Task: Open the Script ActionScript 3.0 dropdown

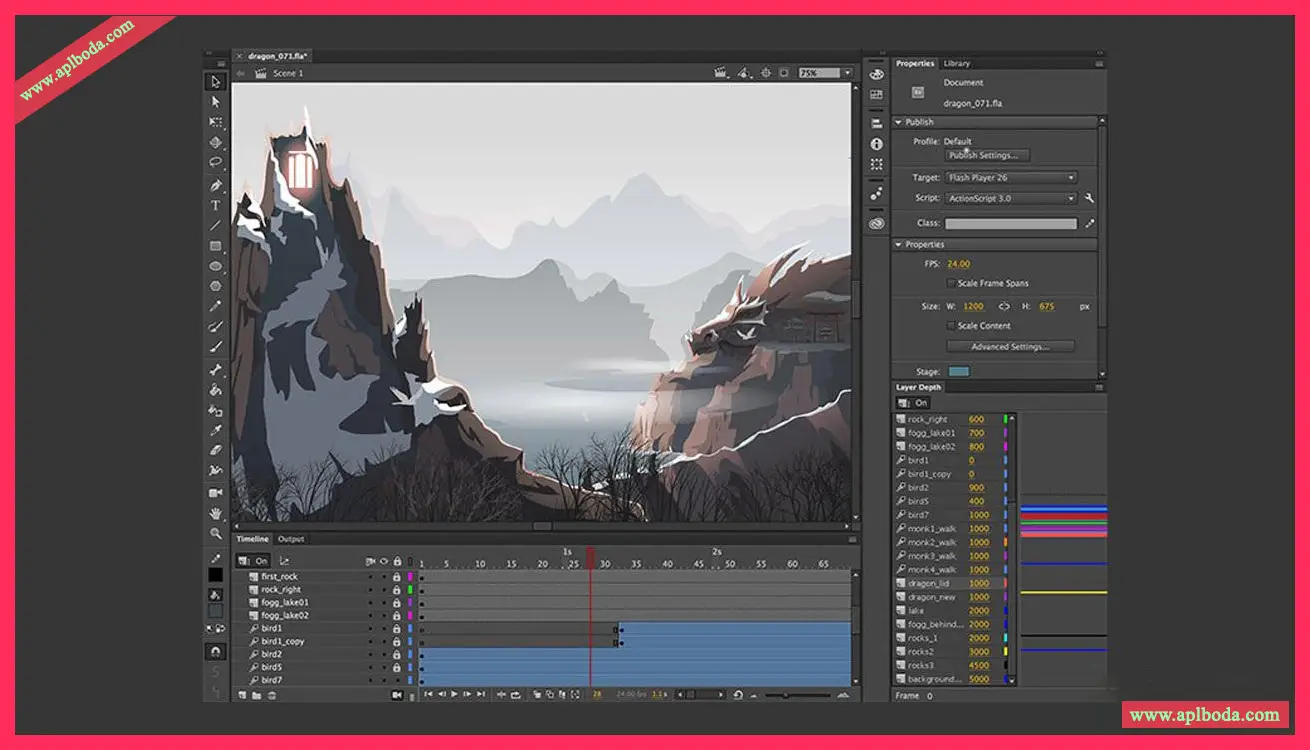Action: [1011, 199]
